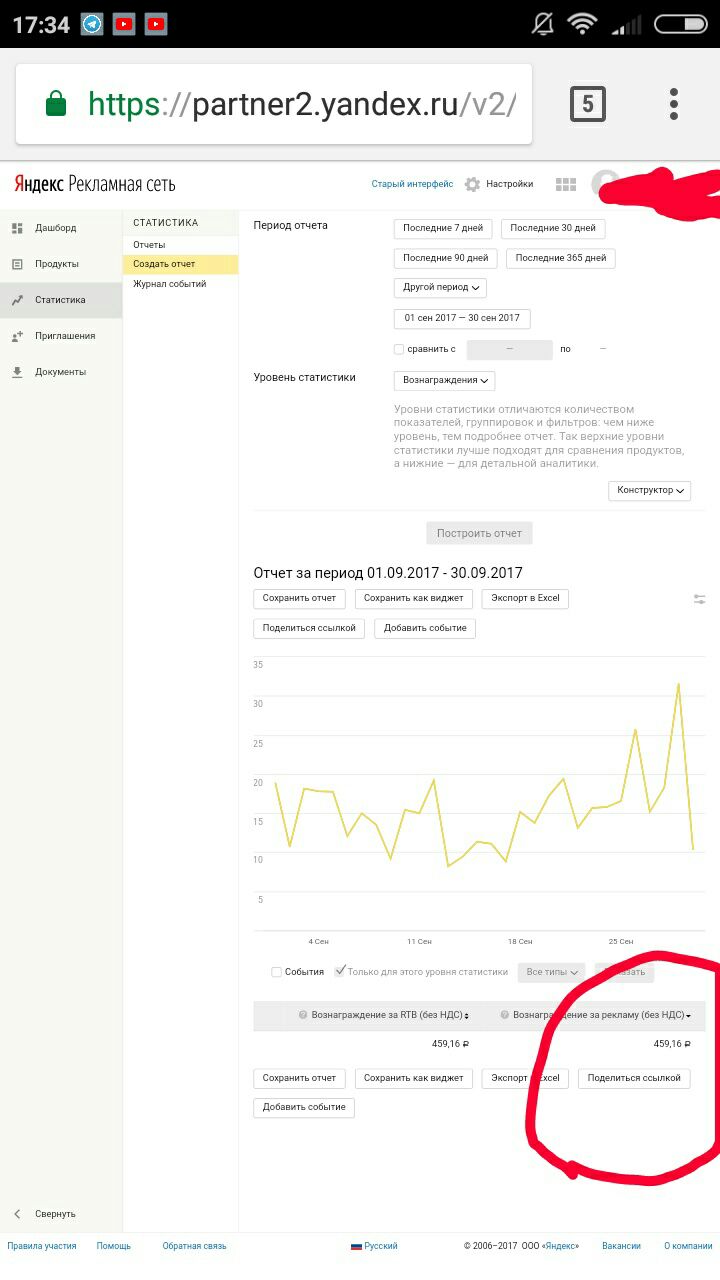Open the browser tab switcher showing 5
720x1280 pixels.
tap(588, 104)
